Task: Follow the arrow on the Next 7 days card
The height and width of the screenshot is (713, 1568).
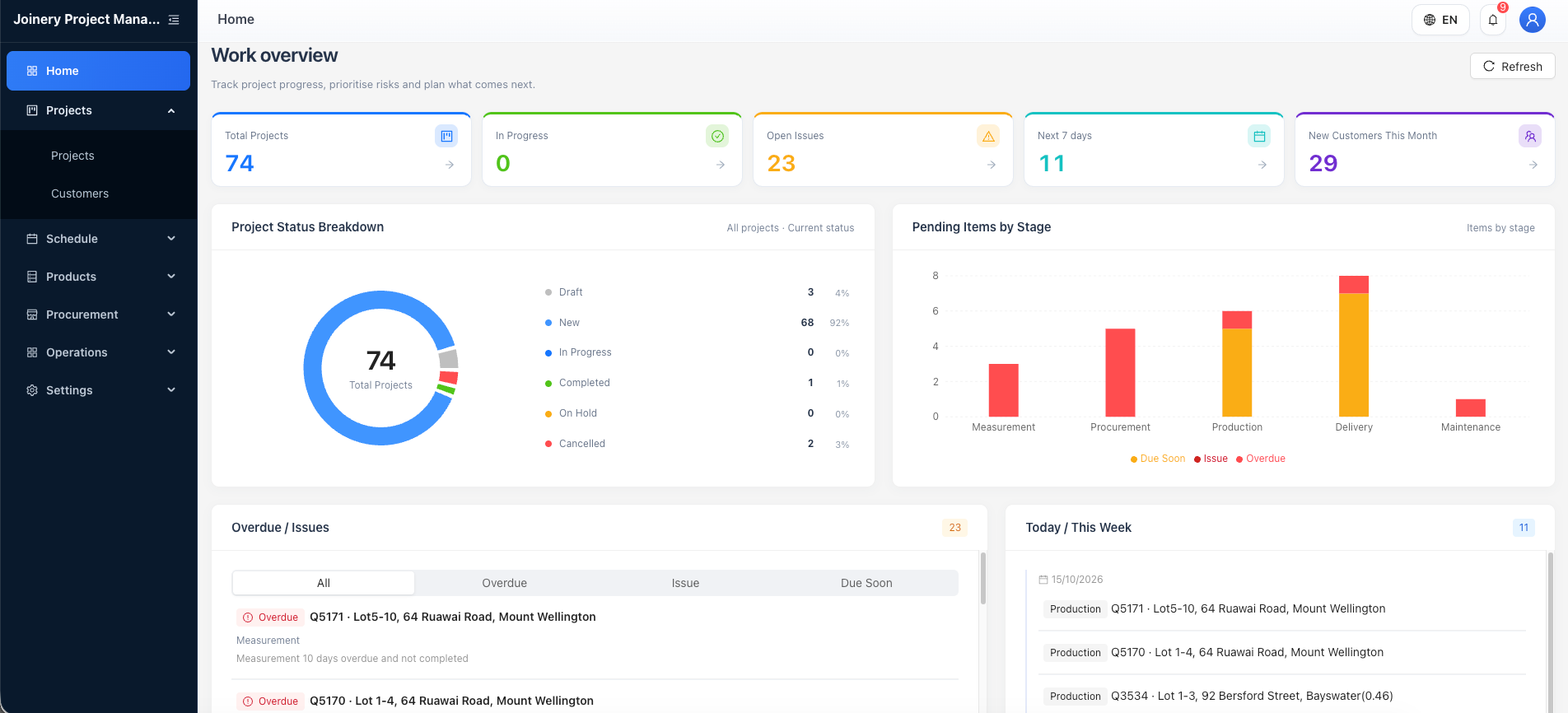Action: 1262,165
